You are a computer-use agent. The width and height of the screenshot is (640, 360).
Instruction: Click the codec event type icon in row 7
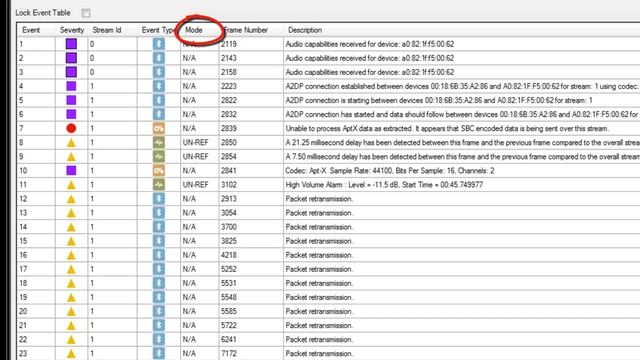point(159,129)
